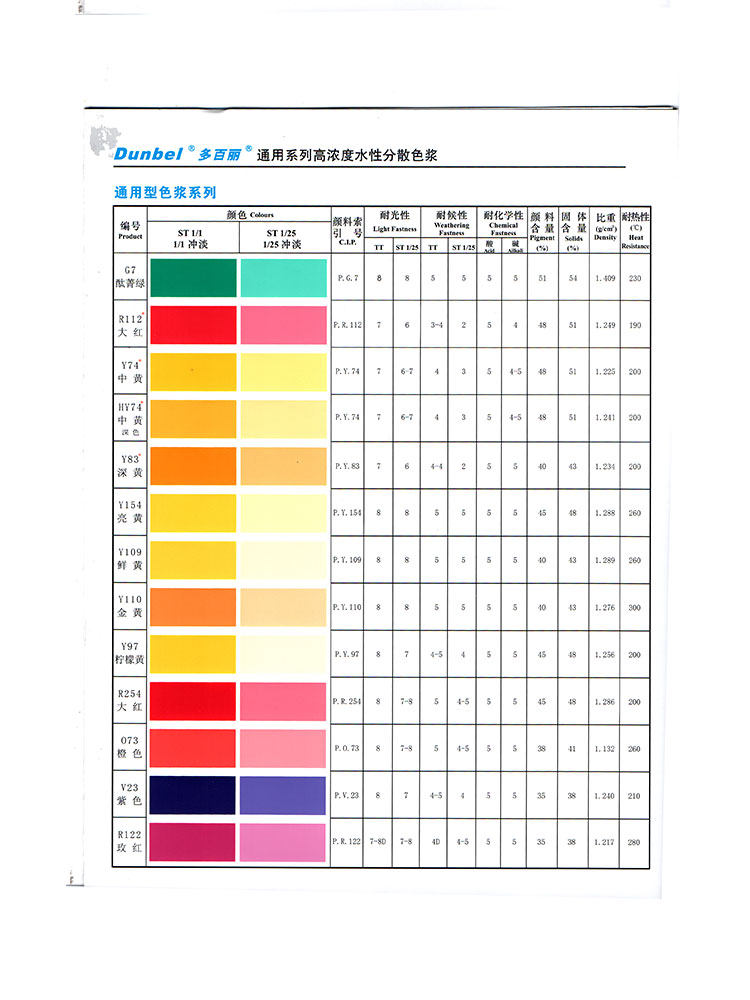Select the Y83 light orange ST 1/25 swatch
The image size is (750, 1000).
[x=284, y=466]
